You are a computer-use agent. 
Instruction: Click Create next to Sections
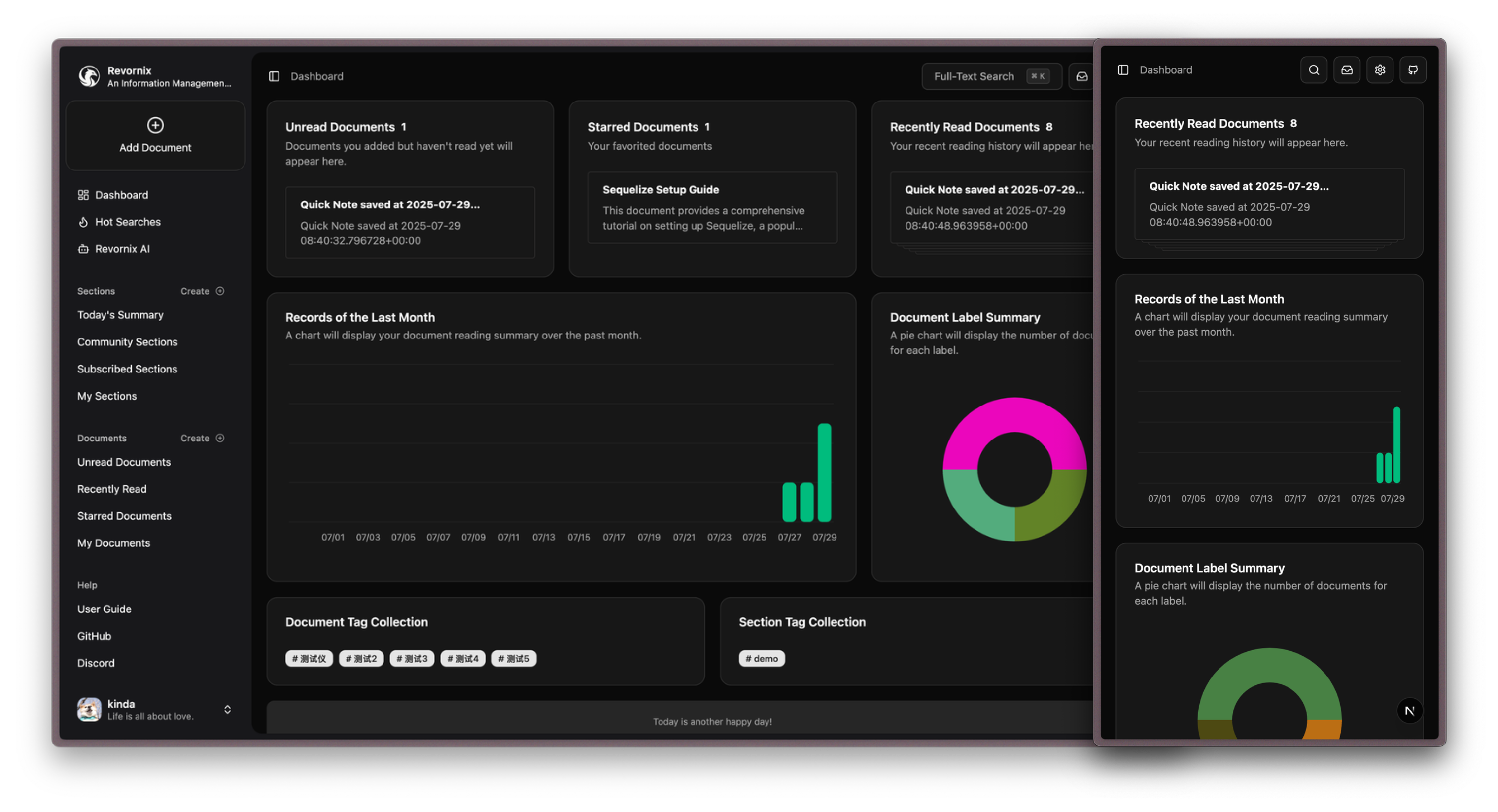202,291
